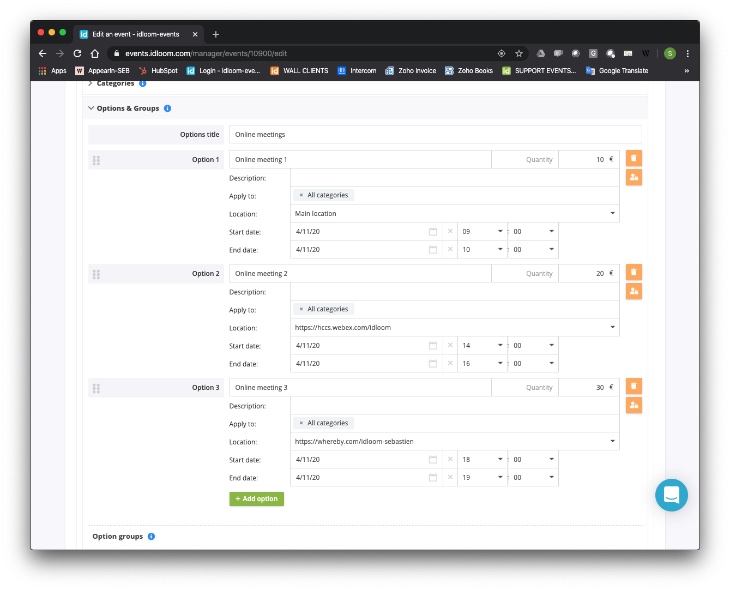Go back to the previous page
Viewport: 730px width, 590px height.
tap(42, 54)
